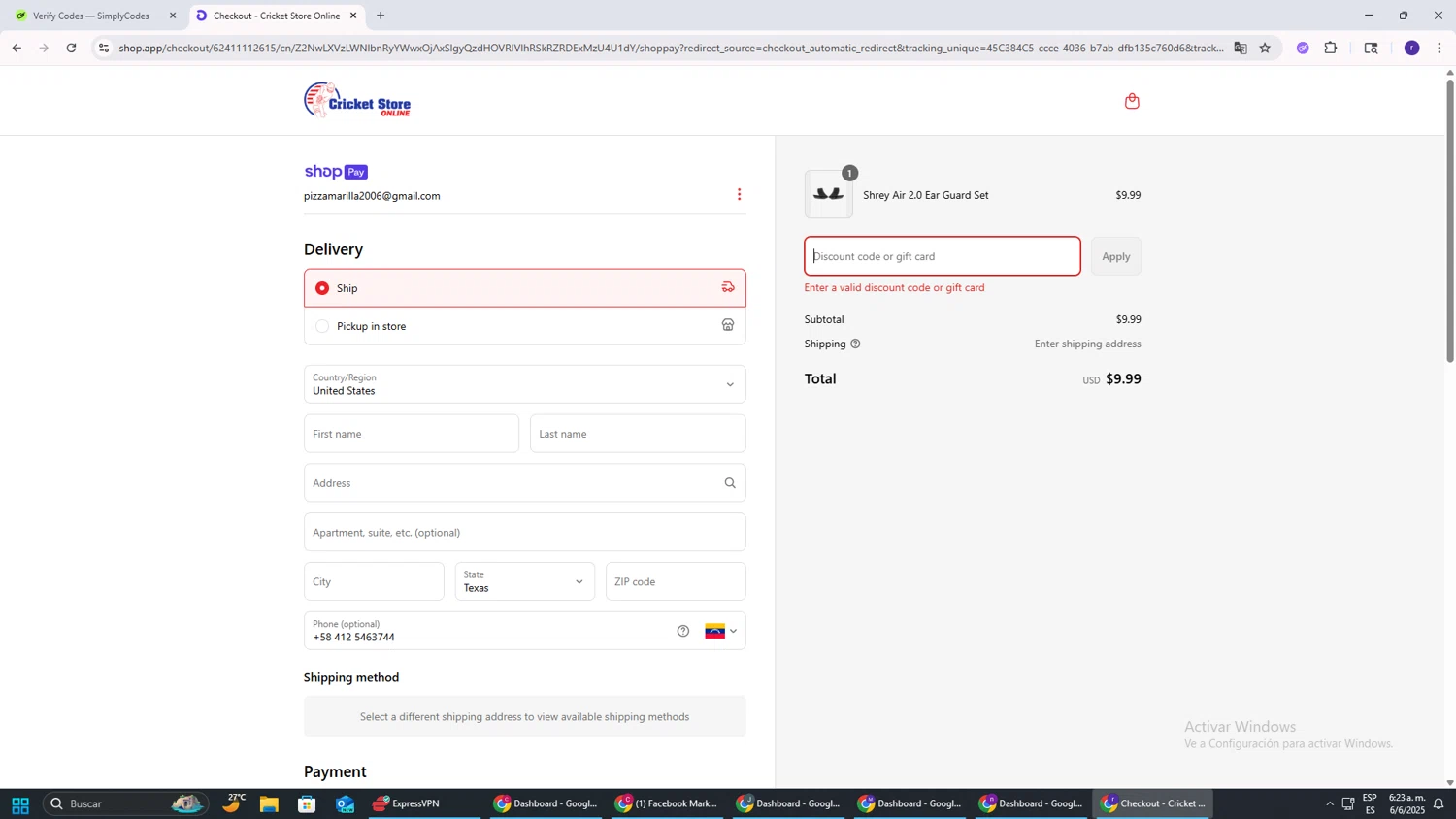Bookmark this page with the star icon
This screenshot has width=1456, height=819.
[1265, 48]
